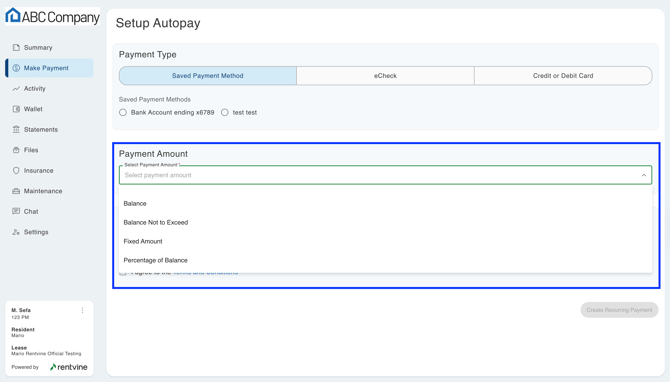The width and height of the screenshot is (670, 382).
Task: Click the Setup Autopay heading
Action: pos(158,23)
